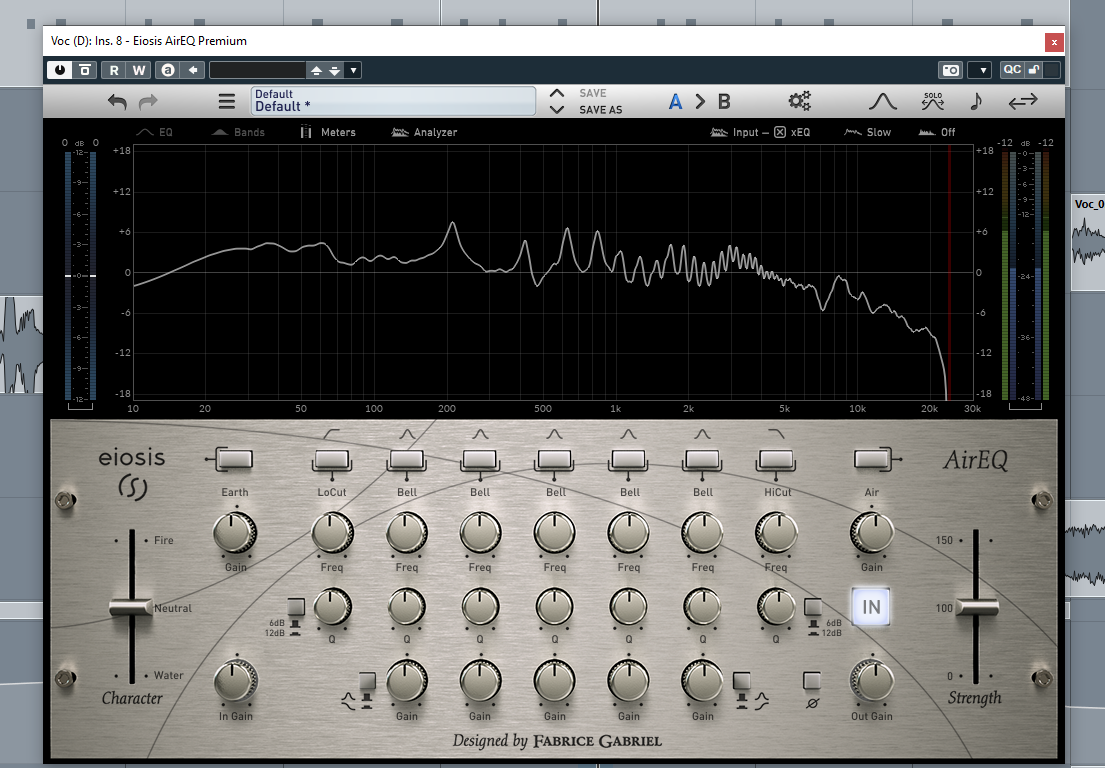
Task: Open the analyzer Input source option
Action: 734,132
